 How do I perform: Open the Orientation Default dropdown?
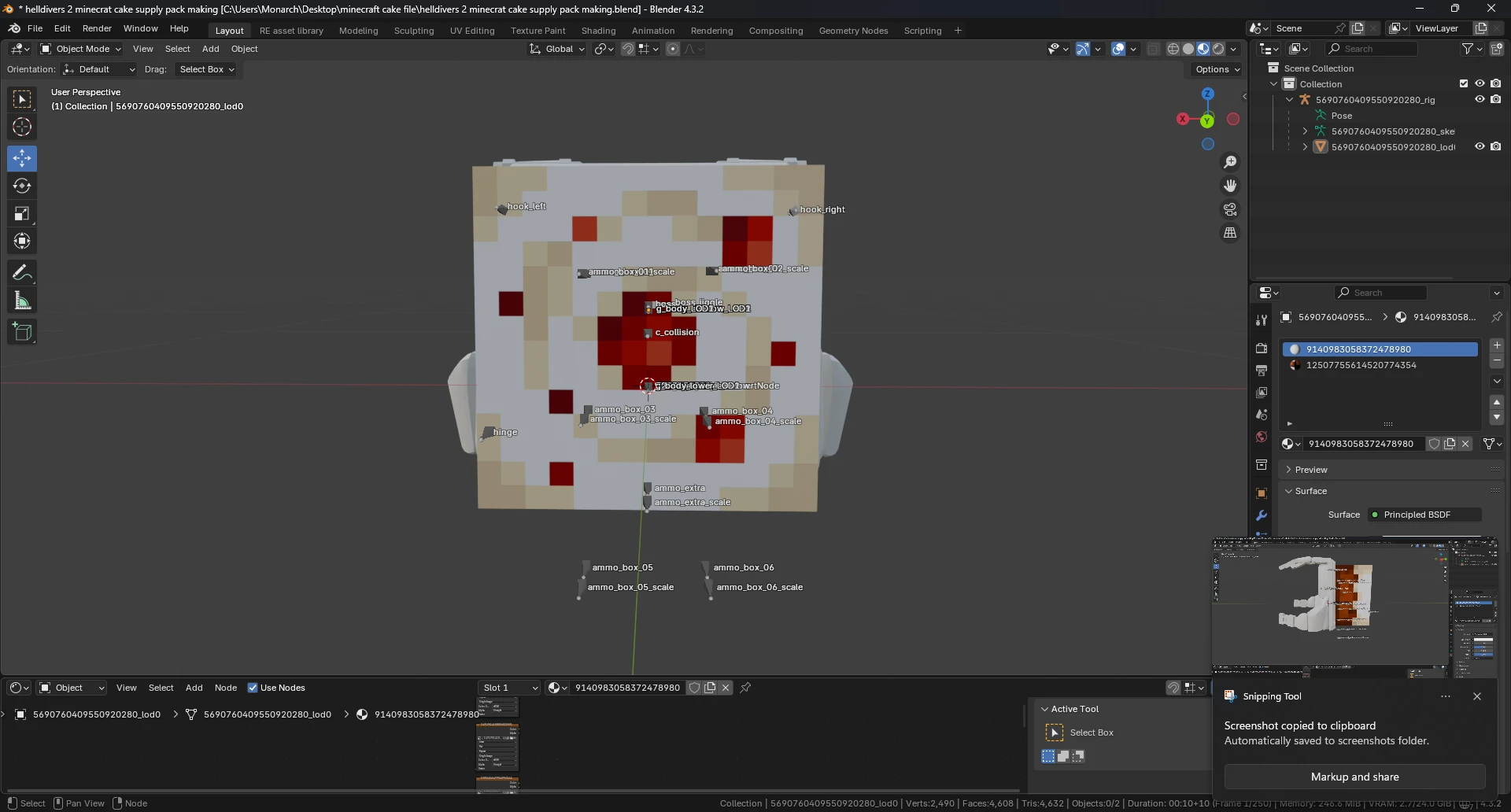click(99, 69)
